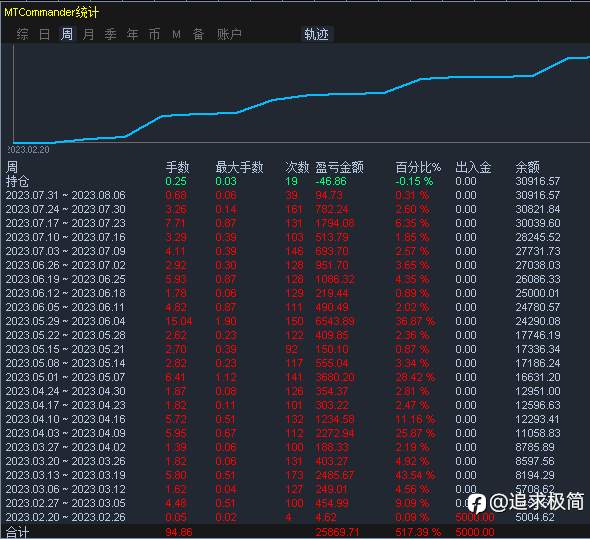Click the balance value 30916.57 in 持仓 row
Screen dimensions: 590x539
[538, 181]
